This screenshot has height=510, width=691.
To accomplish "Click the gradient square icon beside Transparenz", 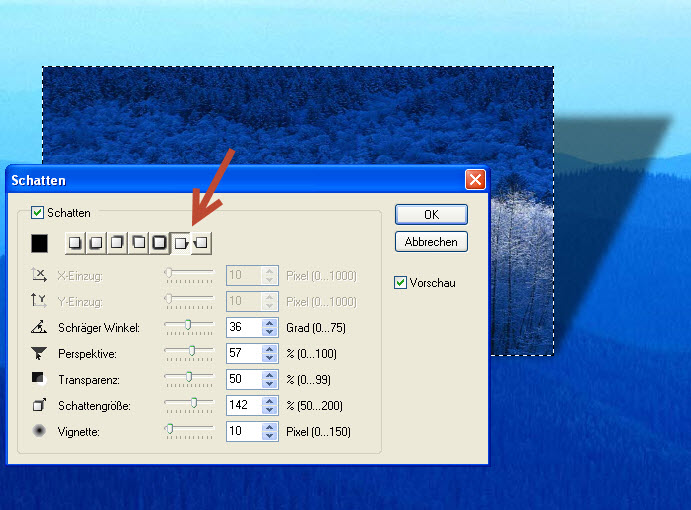I will pyautogui.click(x=39, y=379).
